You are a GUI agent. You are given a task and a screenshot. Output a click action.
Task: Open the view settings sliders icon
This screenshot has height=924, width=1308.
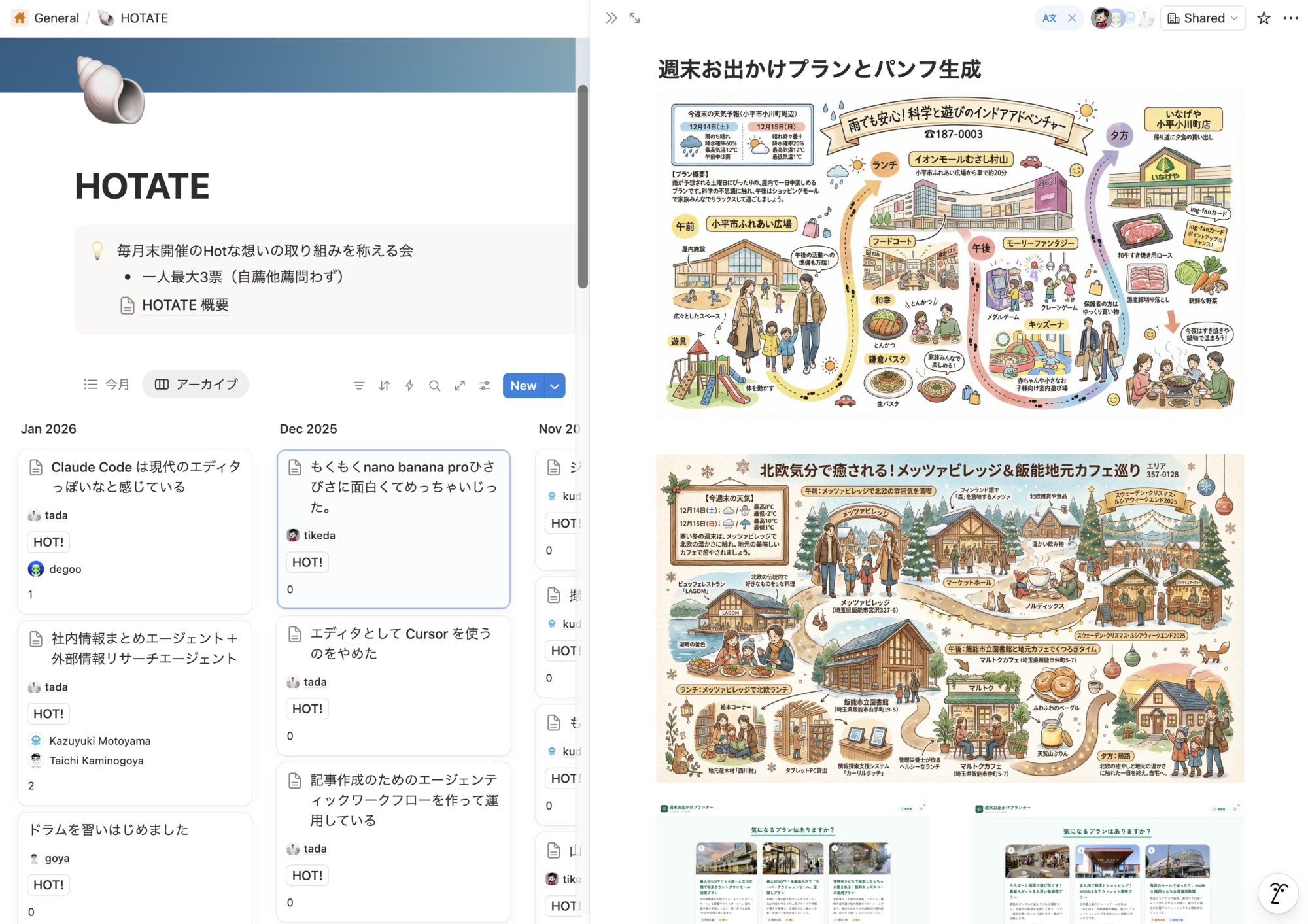coord(485,386)
